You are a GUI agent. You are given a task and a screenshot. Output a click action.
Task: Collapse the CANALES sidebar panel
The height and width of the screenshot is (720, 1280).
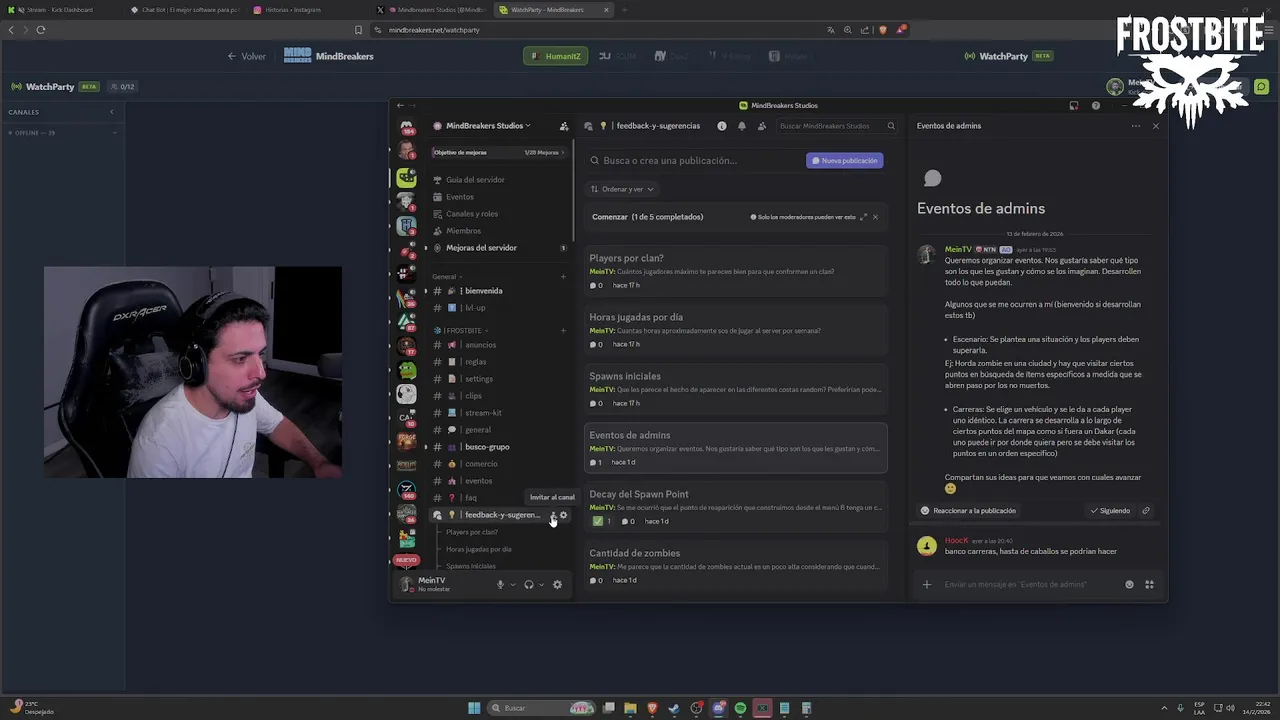coord(112,112)
